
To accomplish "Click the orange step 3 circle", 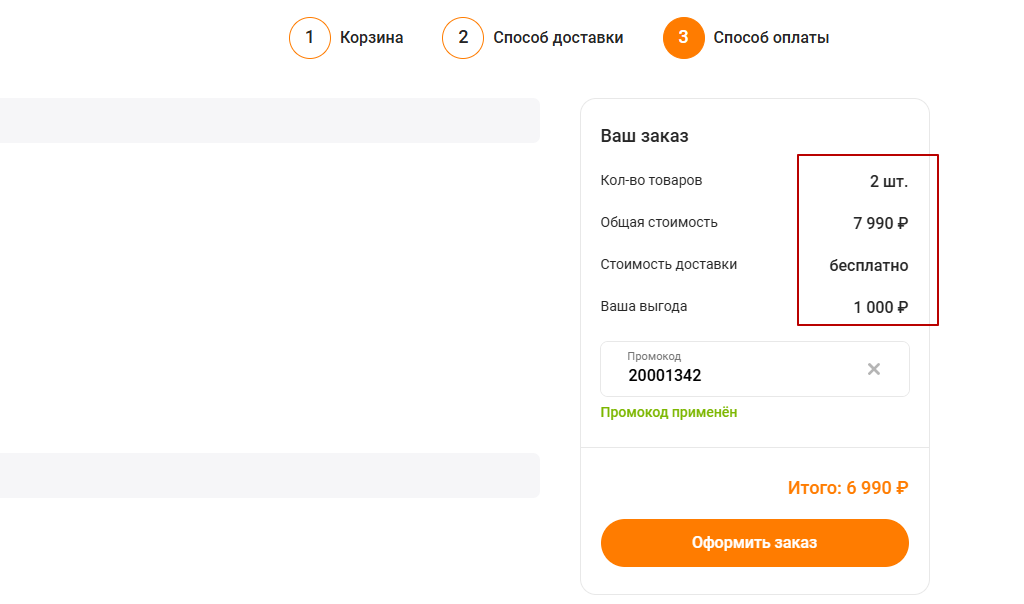I will (x=683, y=38).
